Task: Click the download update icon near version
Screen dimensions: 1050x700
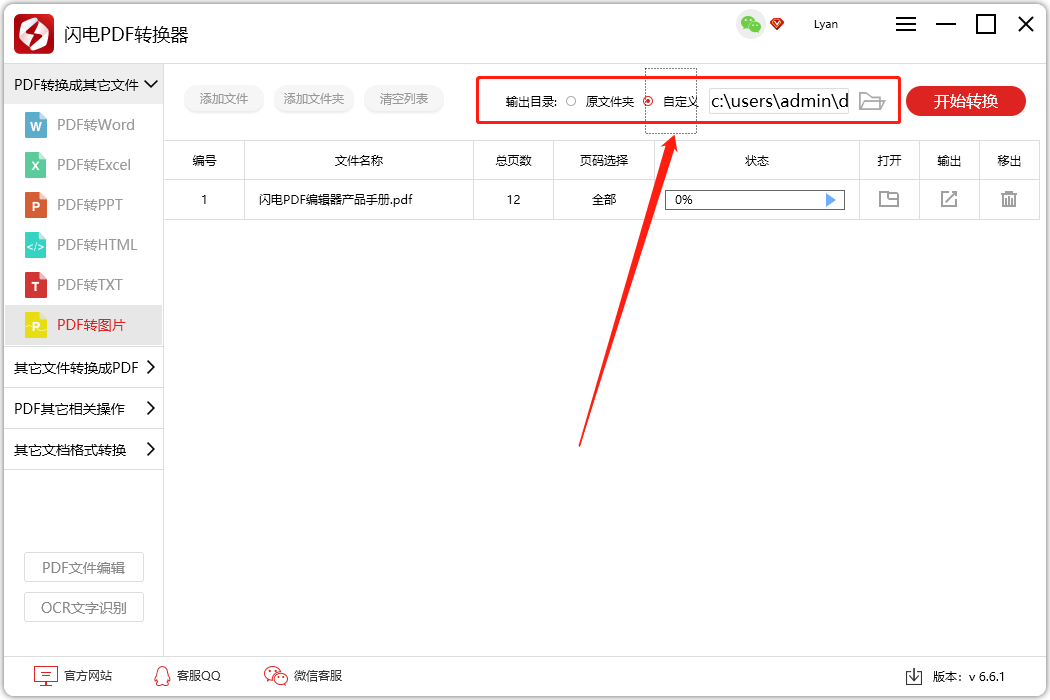Action: pos(913,677)
